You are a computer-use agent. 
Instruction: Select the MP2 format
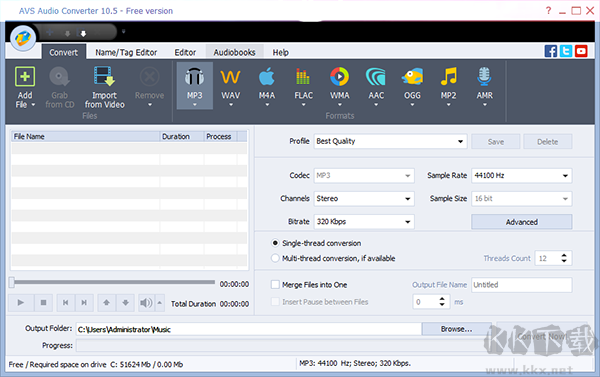[448, 86]
